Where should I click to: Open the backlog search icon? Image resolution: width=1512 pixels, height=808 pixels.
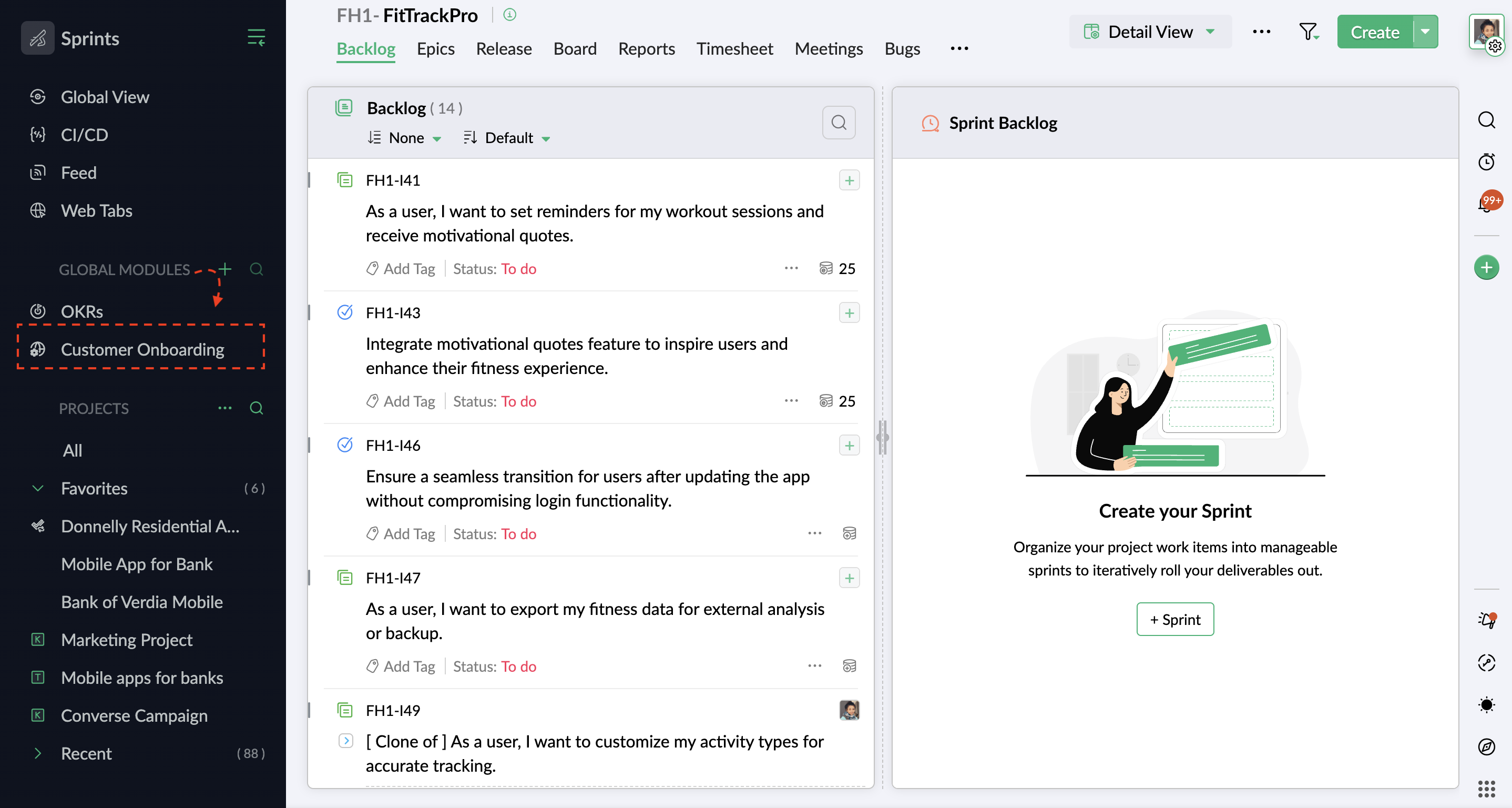(839, 122)
